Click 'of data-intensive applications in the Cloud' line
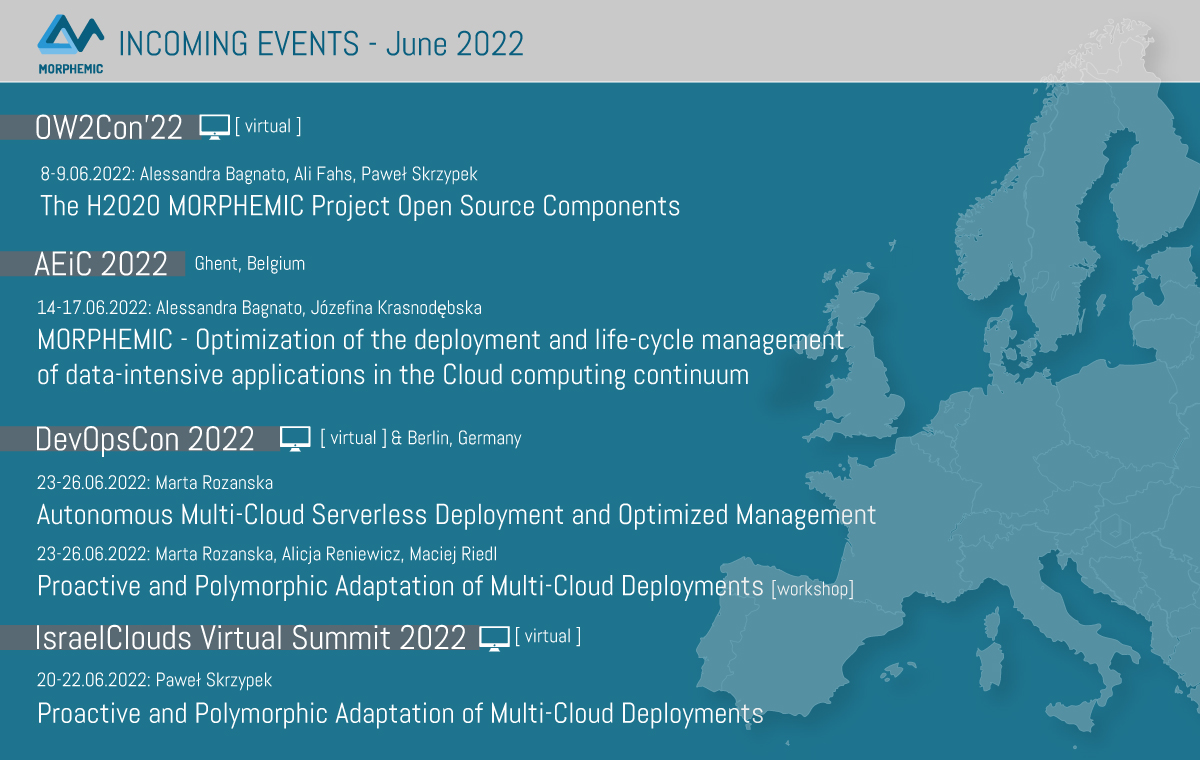The width and height of the screenshot is (1200, 760). 393,376
